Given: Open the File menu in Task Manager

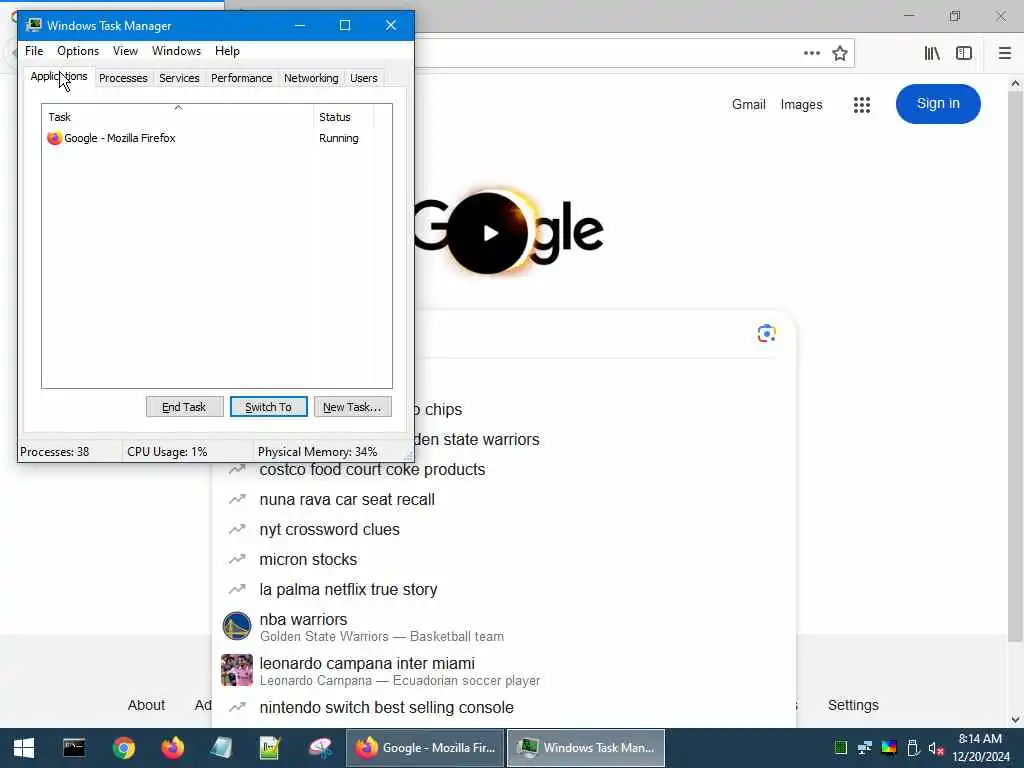Looking at the screenshot, I should coord(34,51).
